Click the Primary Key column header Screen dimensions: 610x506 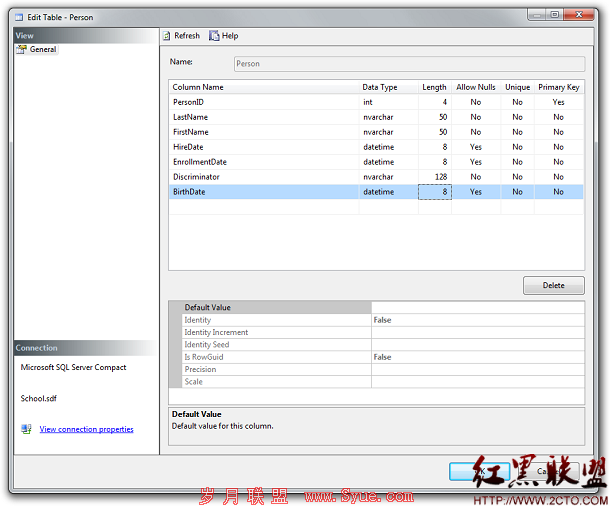[559, 87]
